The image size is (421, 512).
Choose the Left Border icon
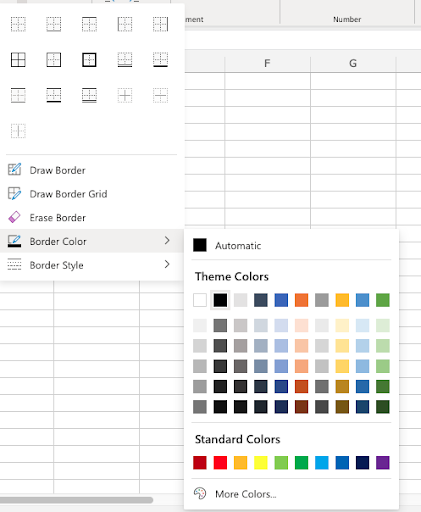125,24
